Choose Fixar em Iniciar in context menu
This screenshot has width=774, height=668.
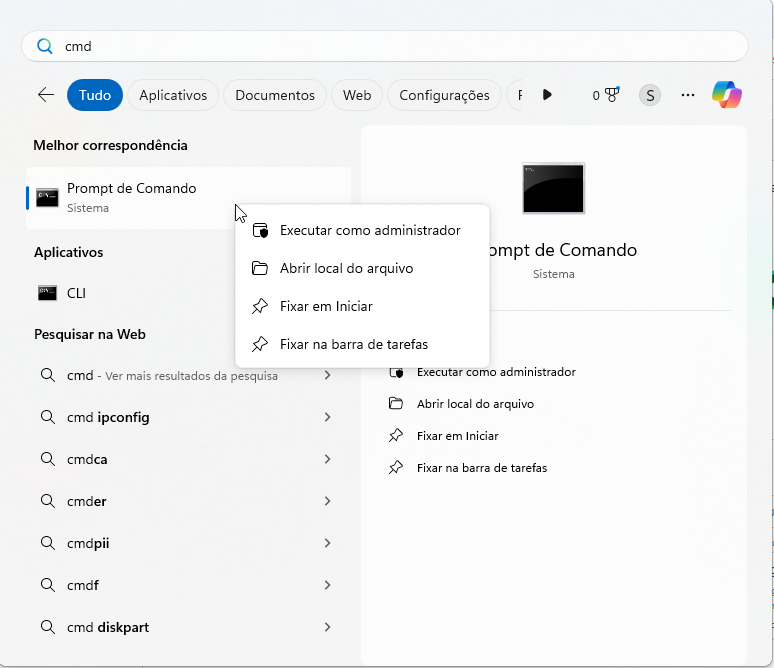[362, 307]
